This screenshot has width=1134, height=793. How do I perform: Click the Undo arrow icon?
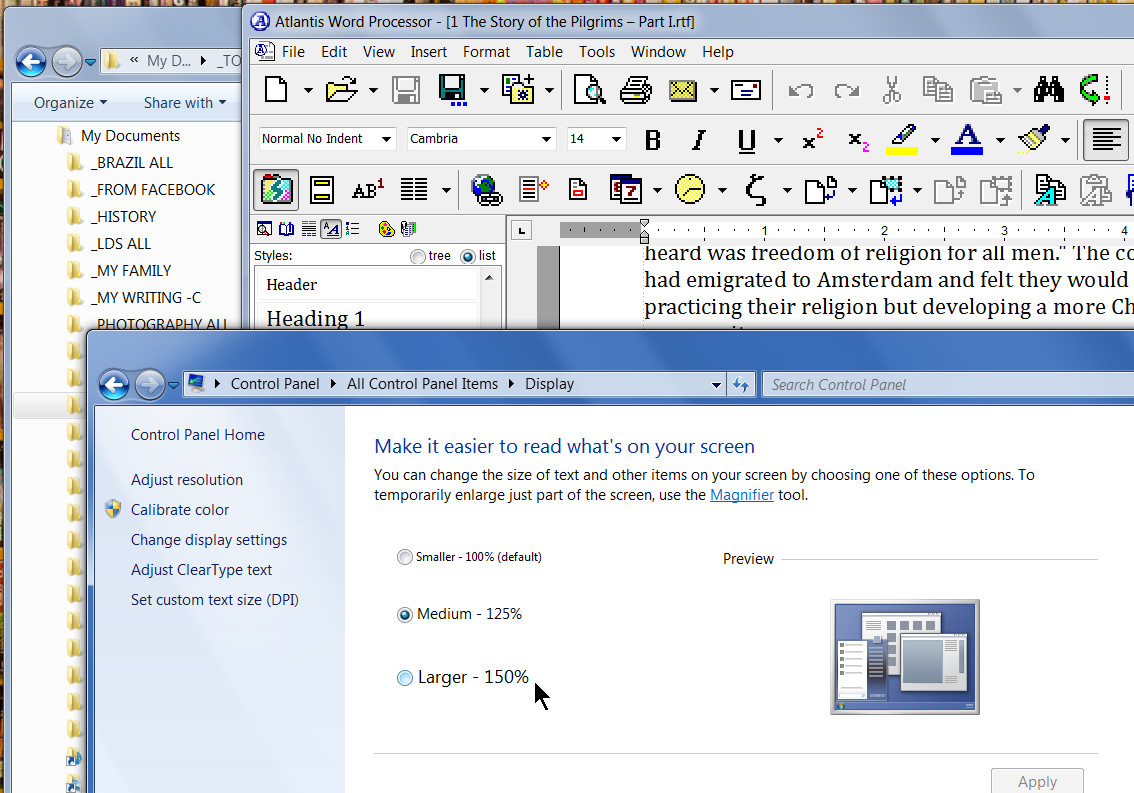(x=801, y=90)
